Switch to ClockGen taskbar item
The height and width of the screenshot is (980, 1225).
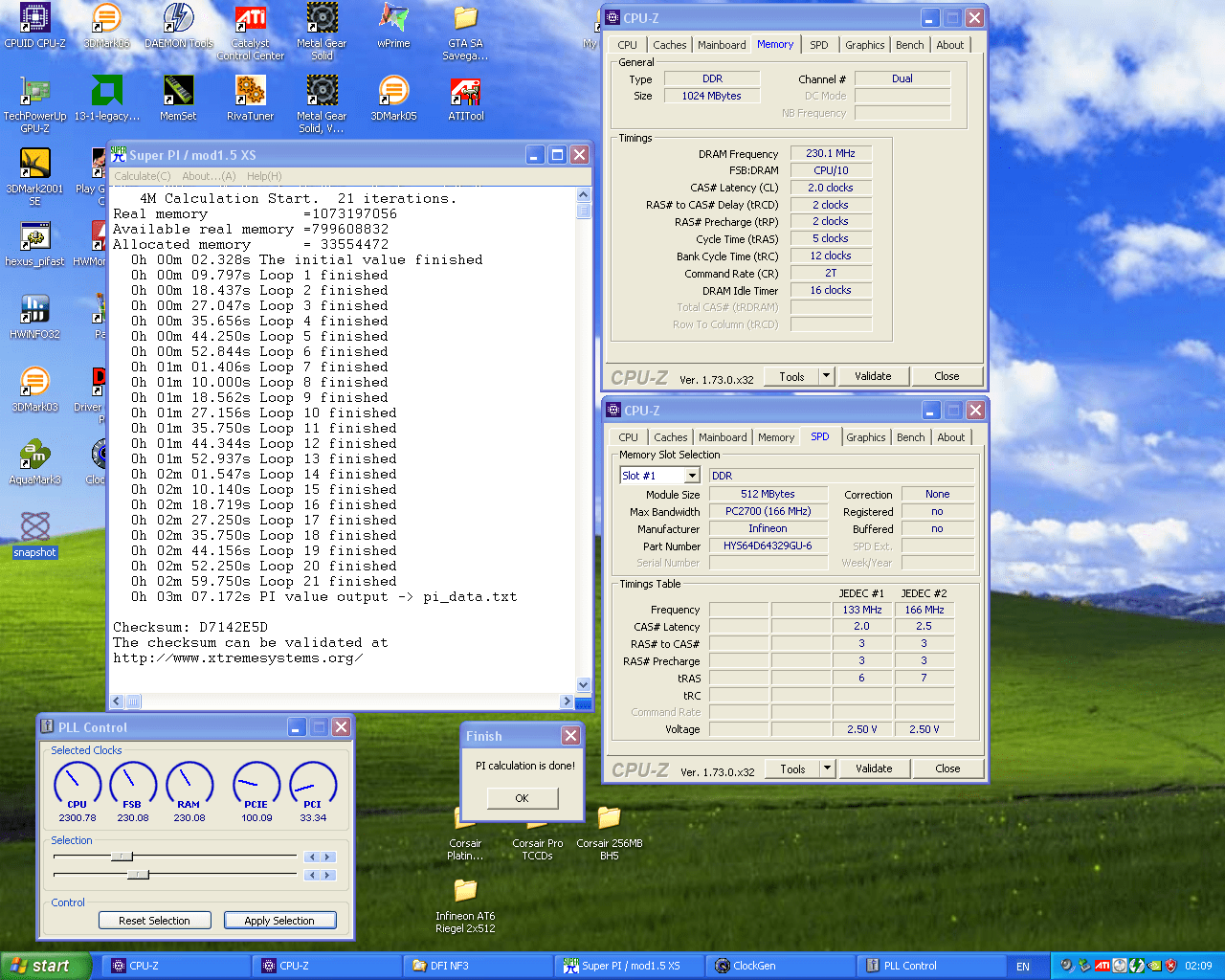tap(779, 966)
